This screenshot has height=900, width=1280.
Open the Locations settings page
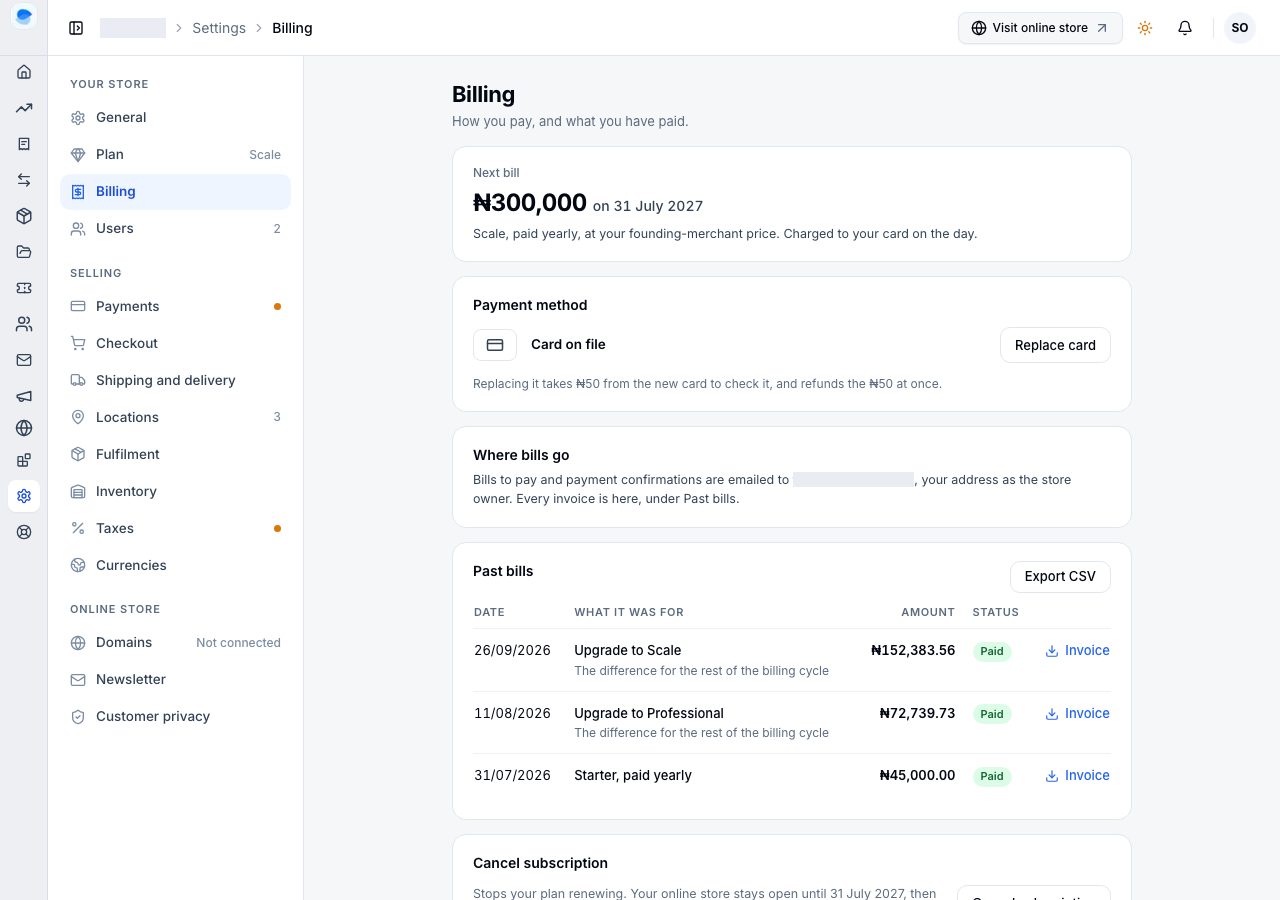(175, 418)
